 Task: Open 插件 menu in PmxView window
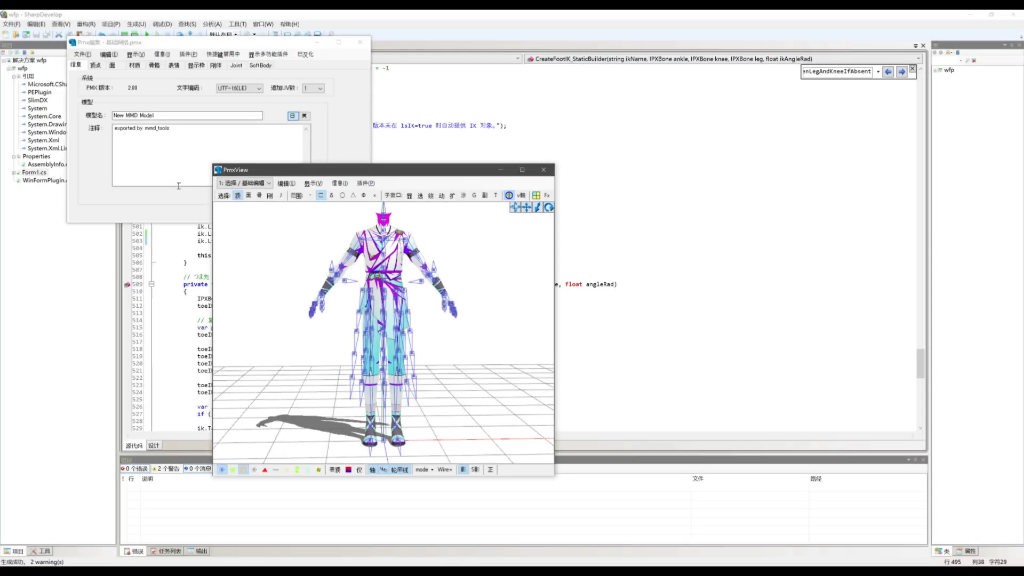coord(366,184)
